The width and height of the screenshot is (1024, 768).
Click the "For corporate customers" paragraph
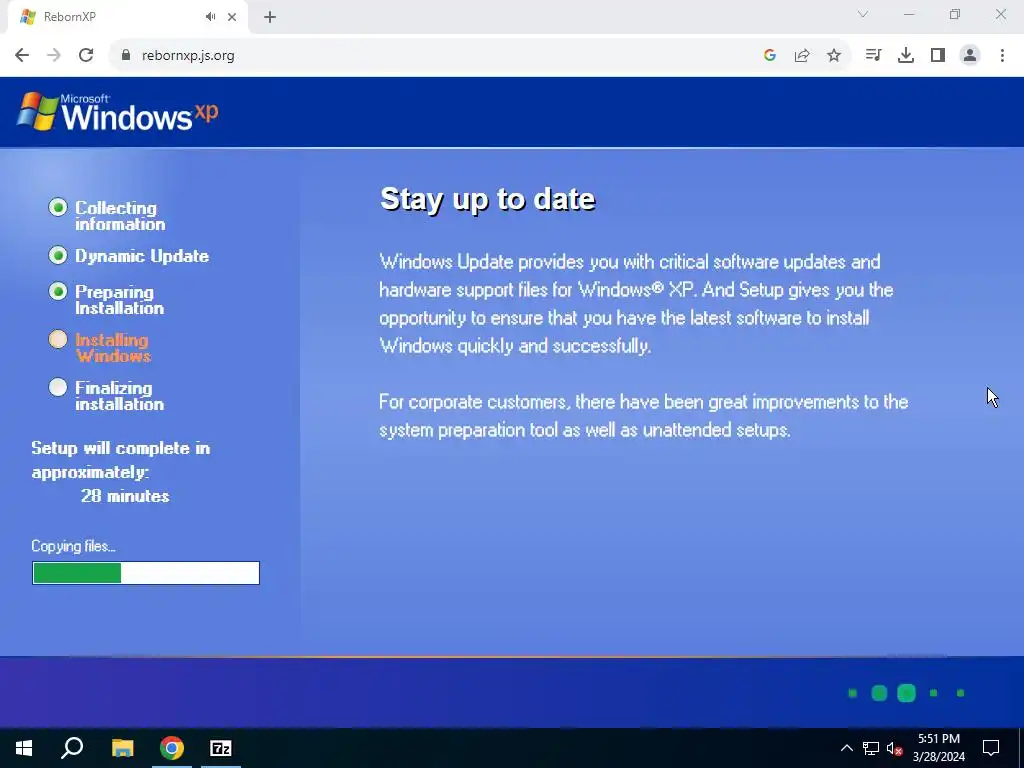643,415
